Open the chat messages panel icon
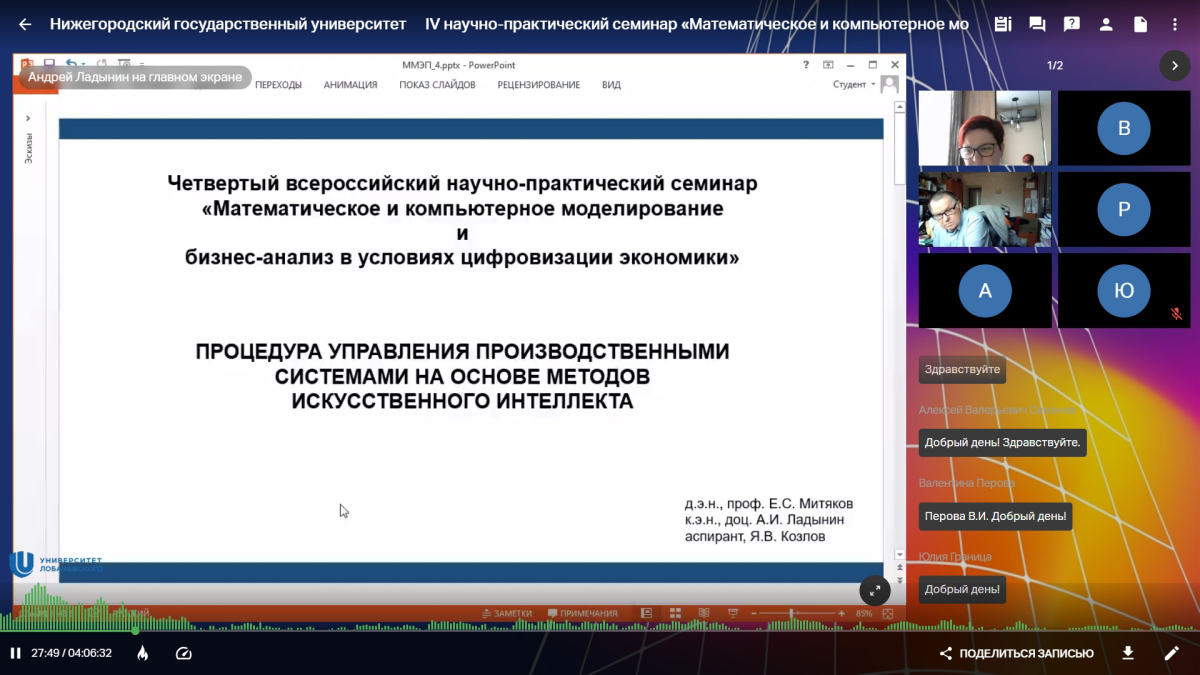This screenshot has height=675, width=1200. (1037, 24)
